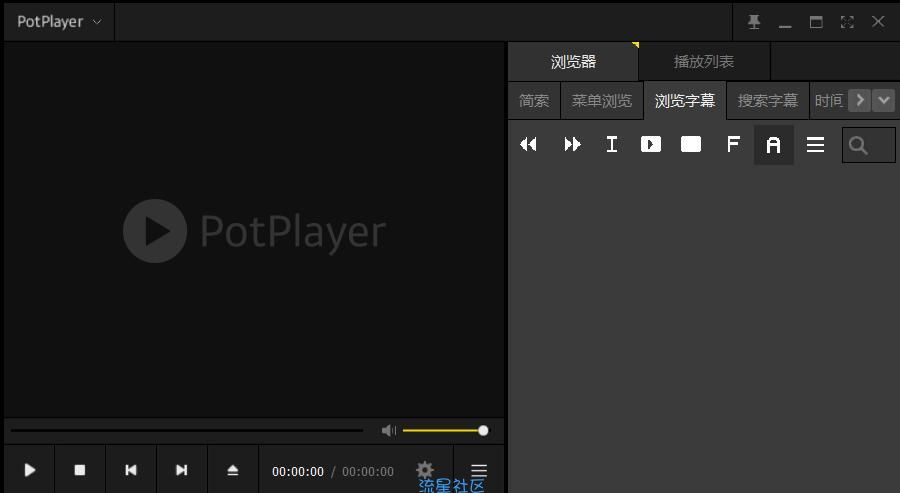Click the play-in-box subtitle icon
Image resolution: width=900 pixels, height=493 pixels.
point(651,144)
